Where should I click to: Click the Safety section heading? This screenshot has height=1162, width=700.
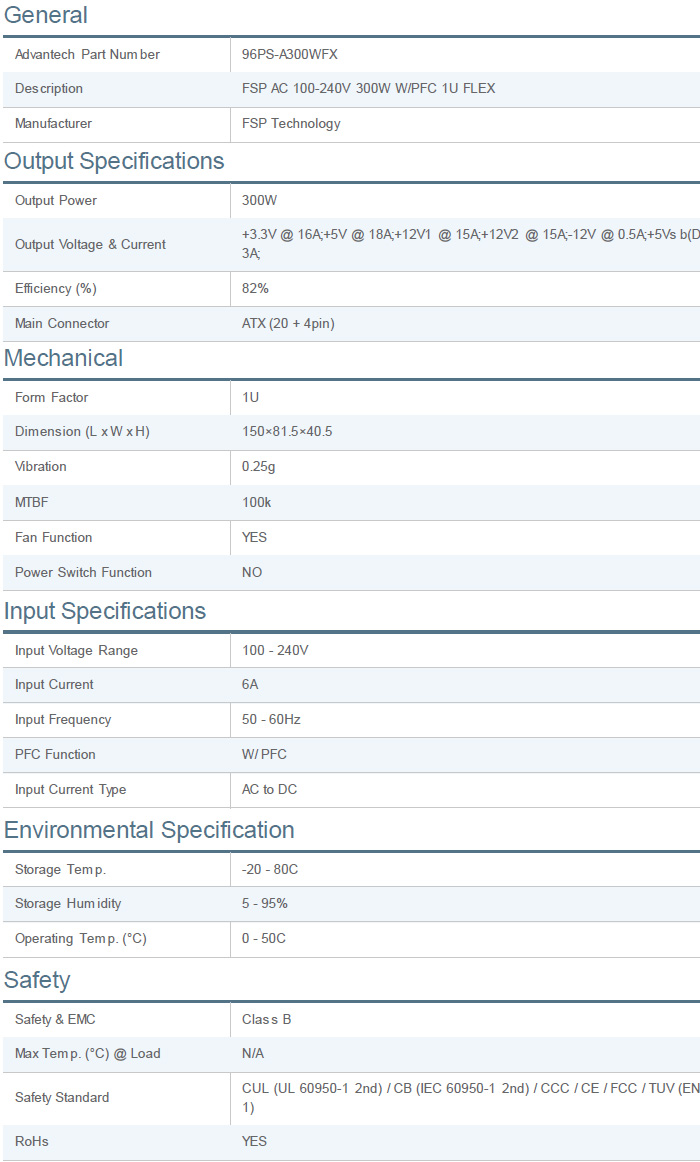pos(37,979)
